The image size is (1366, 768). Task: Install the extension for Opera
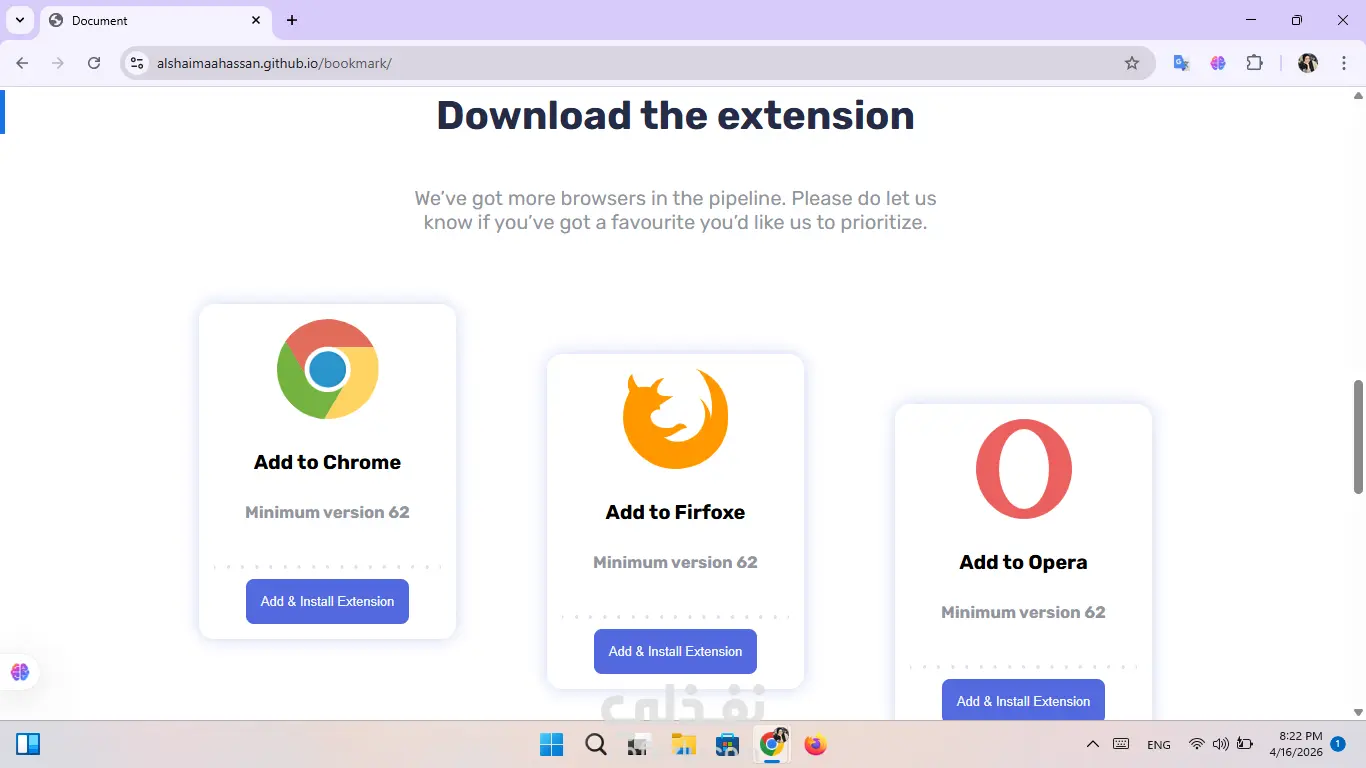(x=1024, y=700)
